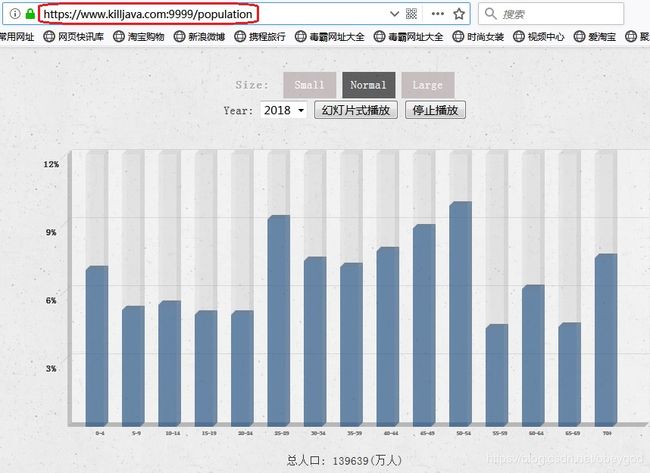Start the slideshow with 幻灯片式播放
This screenshot has height=473, width=650.
coord(356,110)
